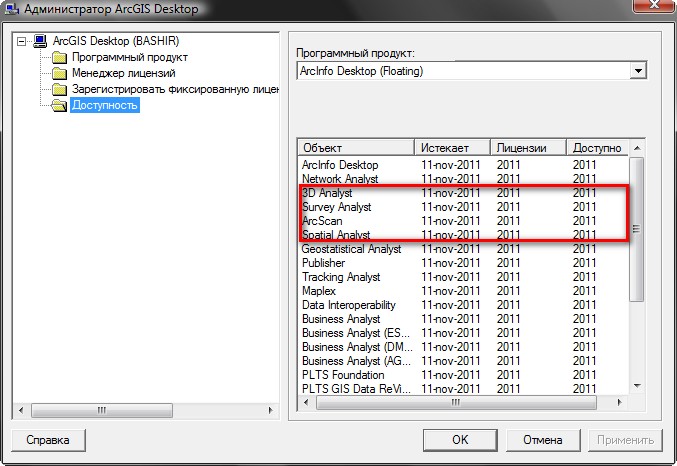Select the Maplex row
Screen dimensions: 677x466
[x=464, y=291]
